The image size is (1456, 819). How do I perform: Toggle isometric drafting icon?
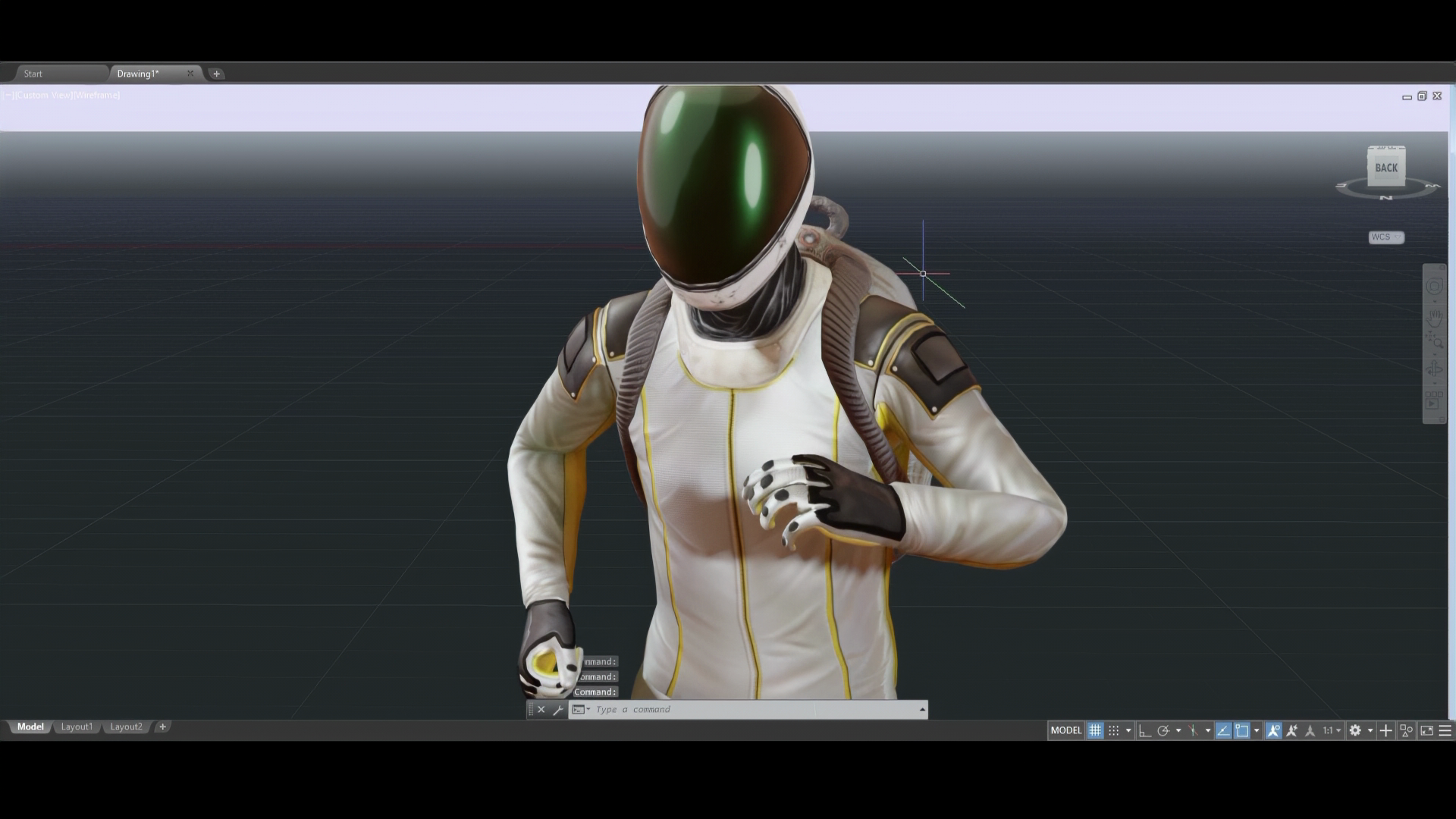click(x=1193, y=730)
